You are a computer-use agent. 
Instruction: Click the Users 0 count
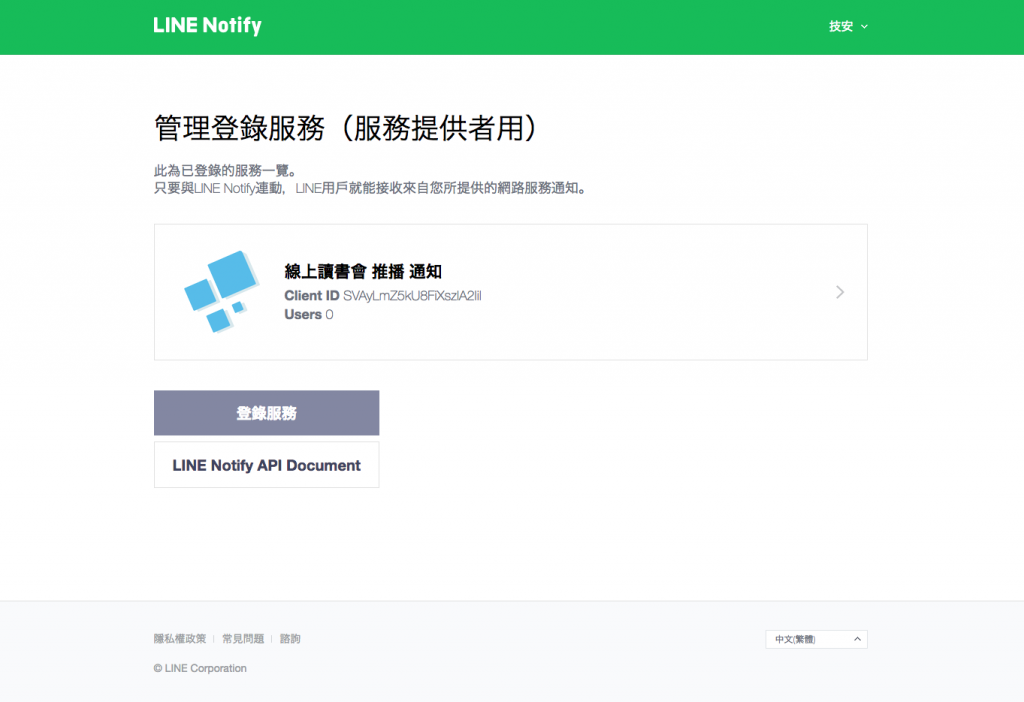click(309, 315)
